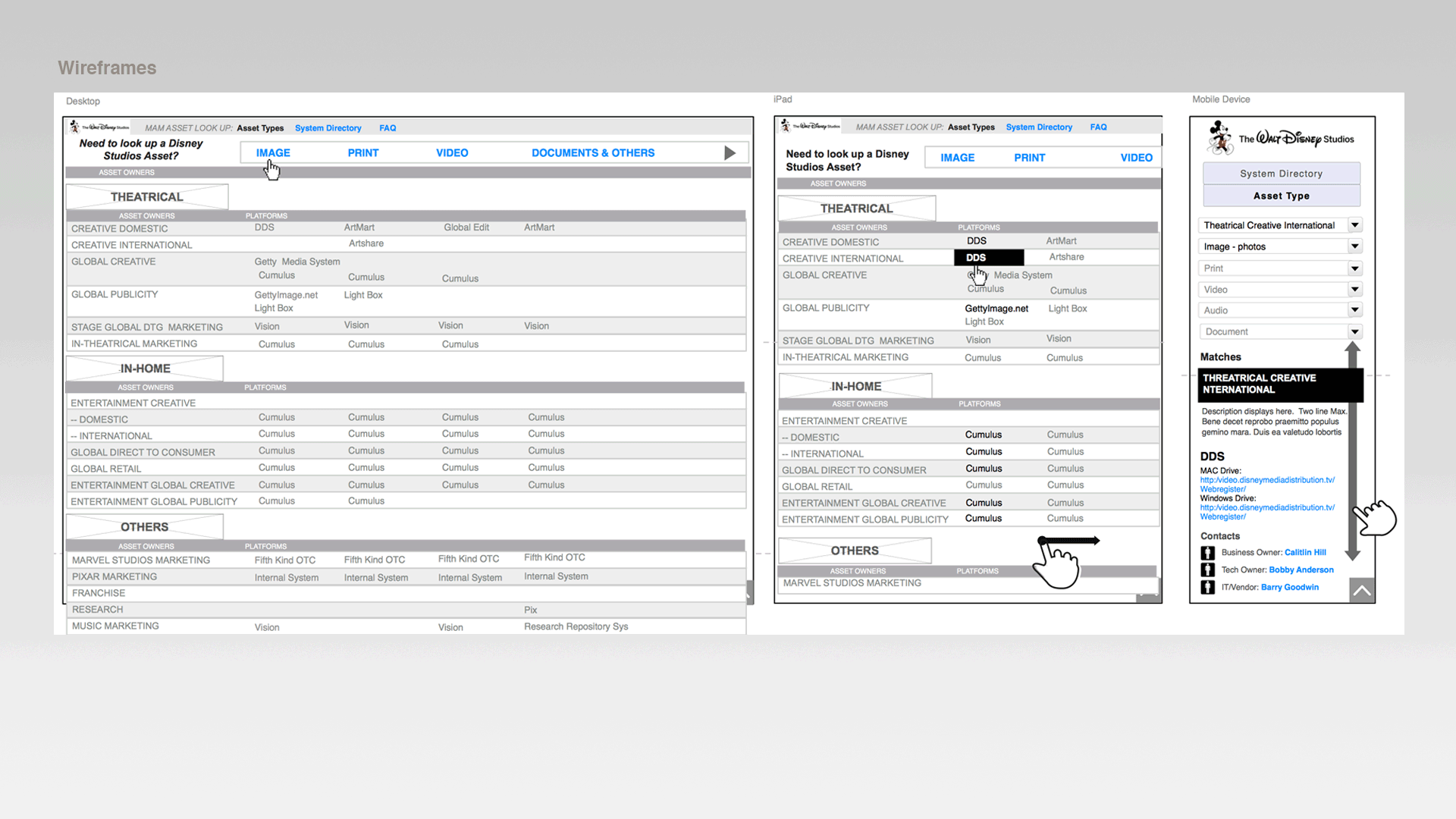Screen dimensions: 1456x819
Task: Click GettyImage.net in Desktop Global Publicity row
Action: click(286, 295)
